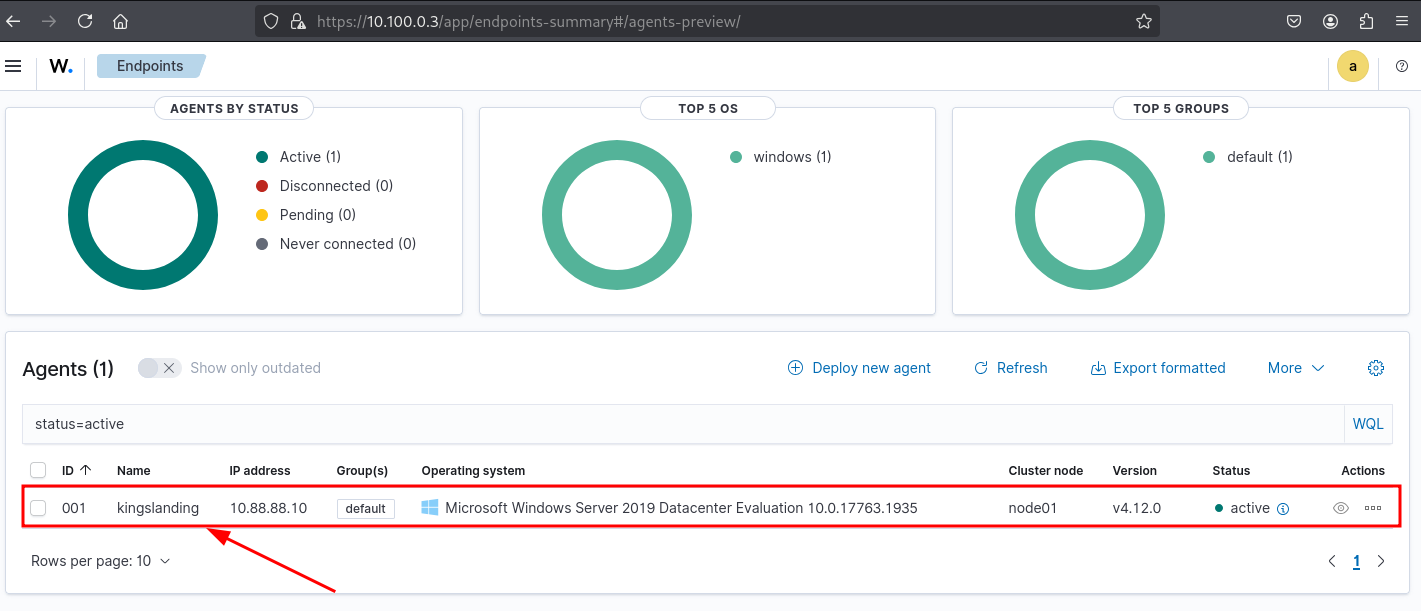Click the Agents by Status donut chart
Viewport: 1421px width, 611px height.
click(143, 215)
